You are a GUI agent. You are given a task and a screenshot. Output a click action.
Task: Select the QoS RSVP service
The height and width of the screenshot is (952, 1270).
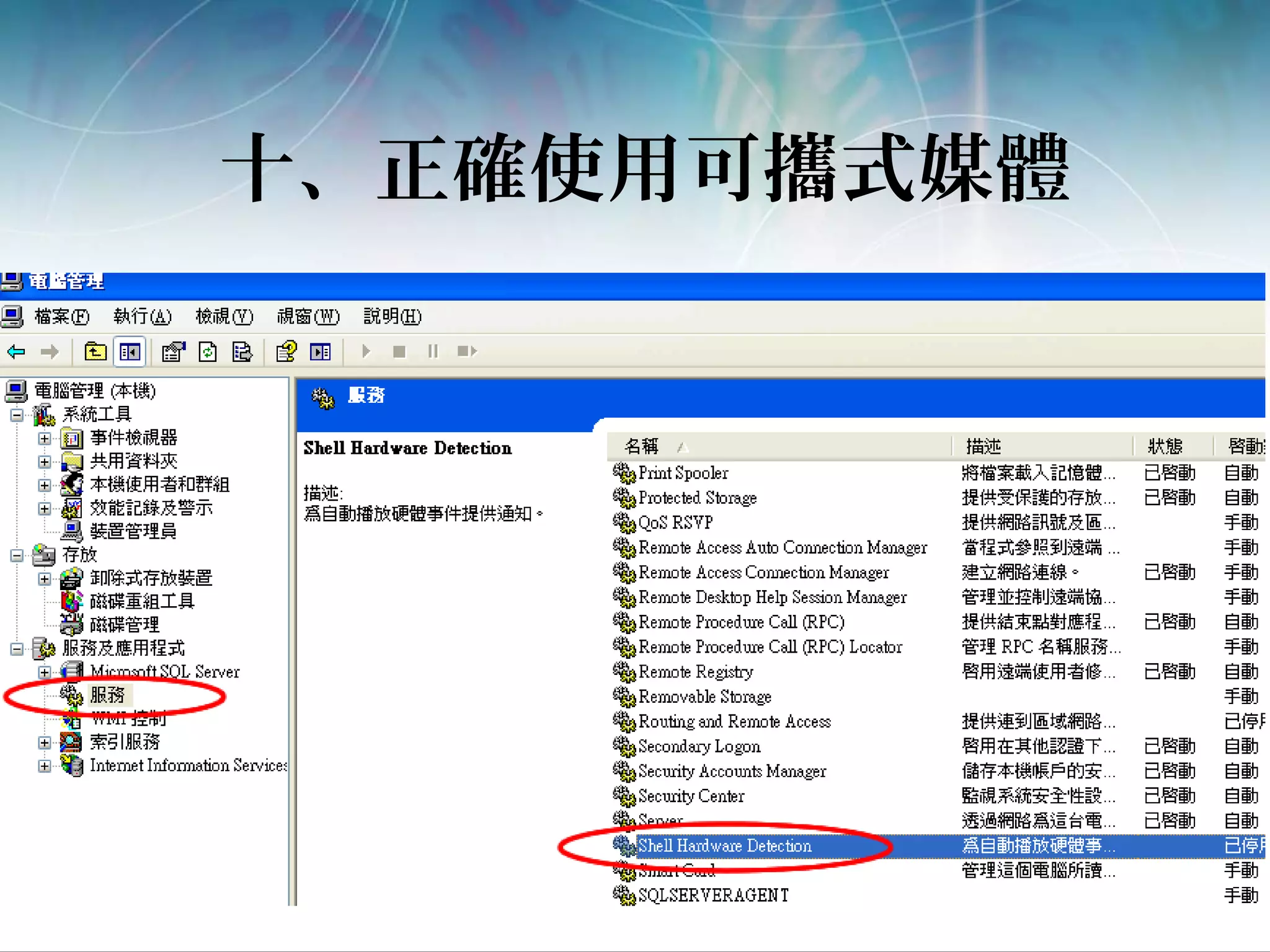pos(675,522)
